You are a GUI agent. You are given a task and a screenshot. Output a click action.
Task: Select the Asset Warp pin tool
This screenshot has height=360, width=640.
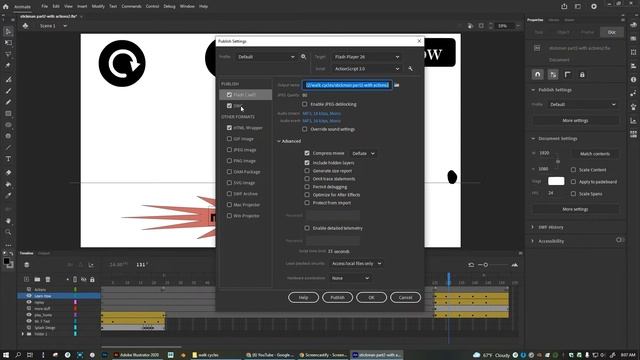point(8,65)
